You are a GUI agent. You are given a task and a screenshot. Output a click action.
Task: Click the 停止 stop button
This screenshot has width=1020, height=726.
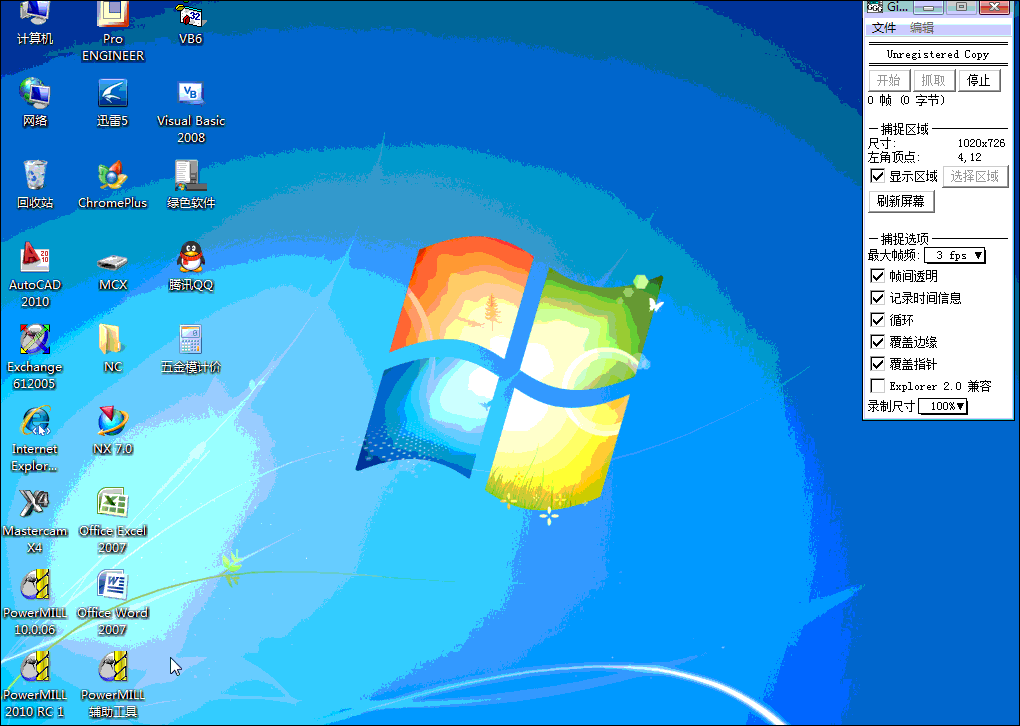coord(978,80)
